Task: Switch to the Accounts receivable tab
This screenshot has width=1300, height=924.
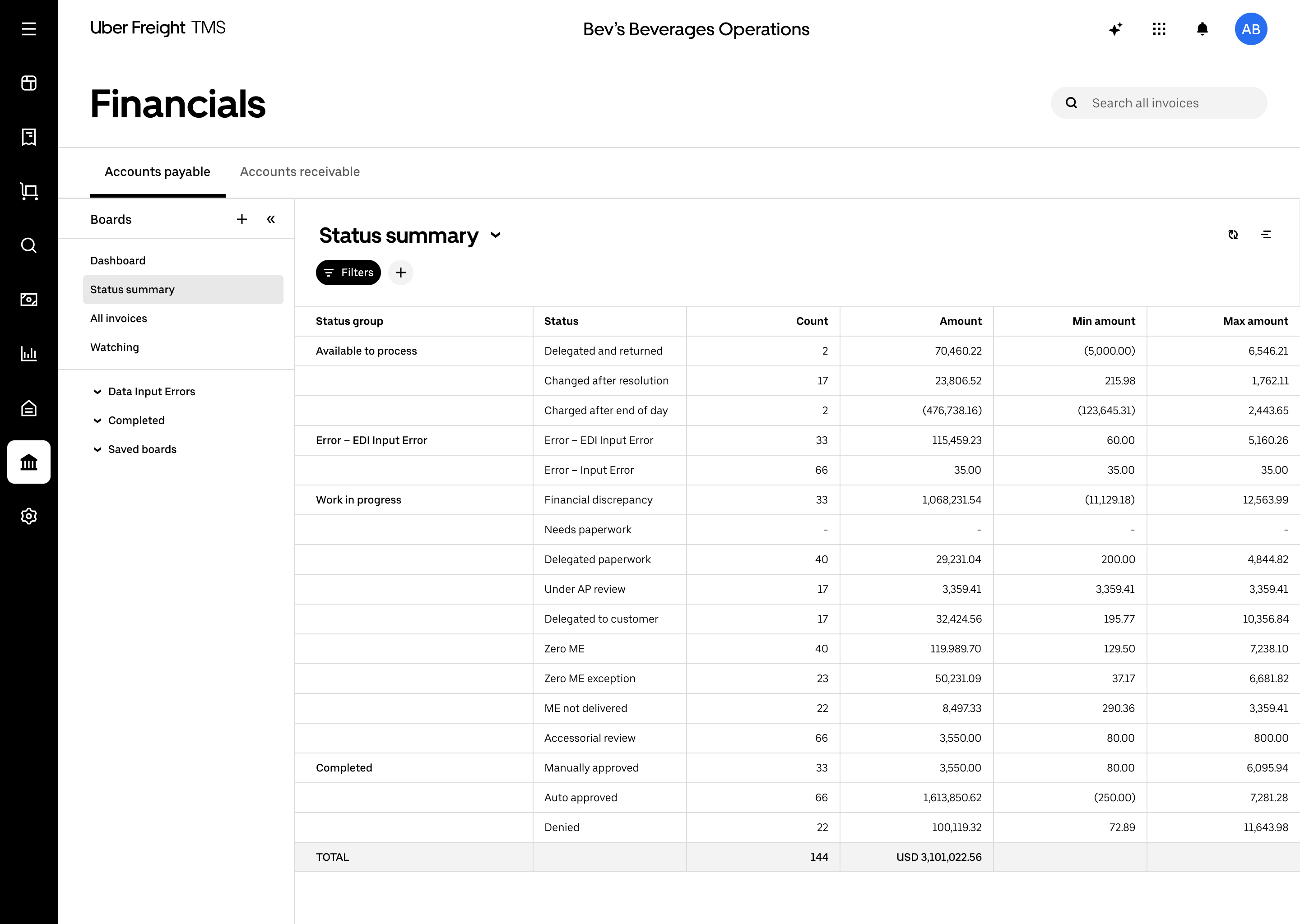Action: click(300, 172)
